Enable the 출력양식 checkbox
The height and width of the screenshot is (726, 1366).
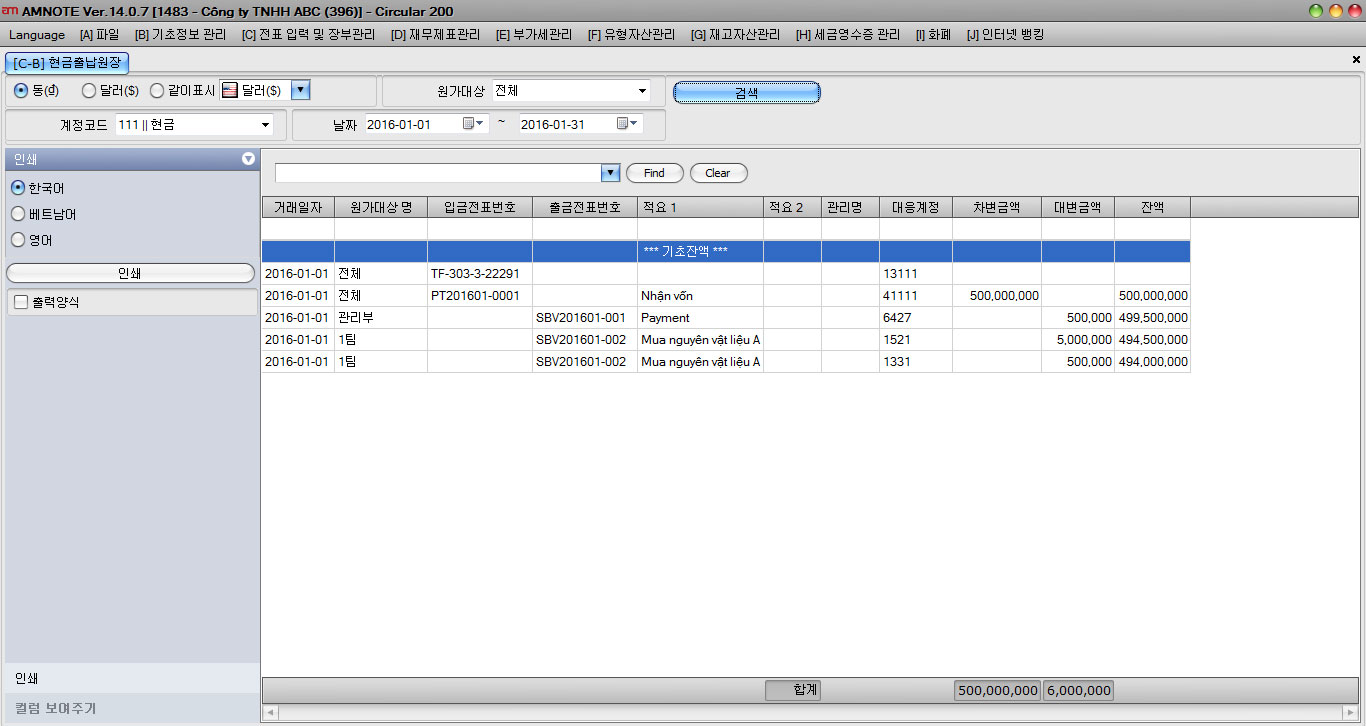20,302
